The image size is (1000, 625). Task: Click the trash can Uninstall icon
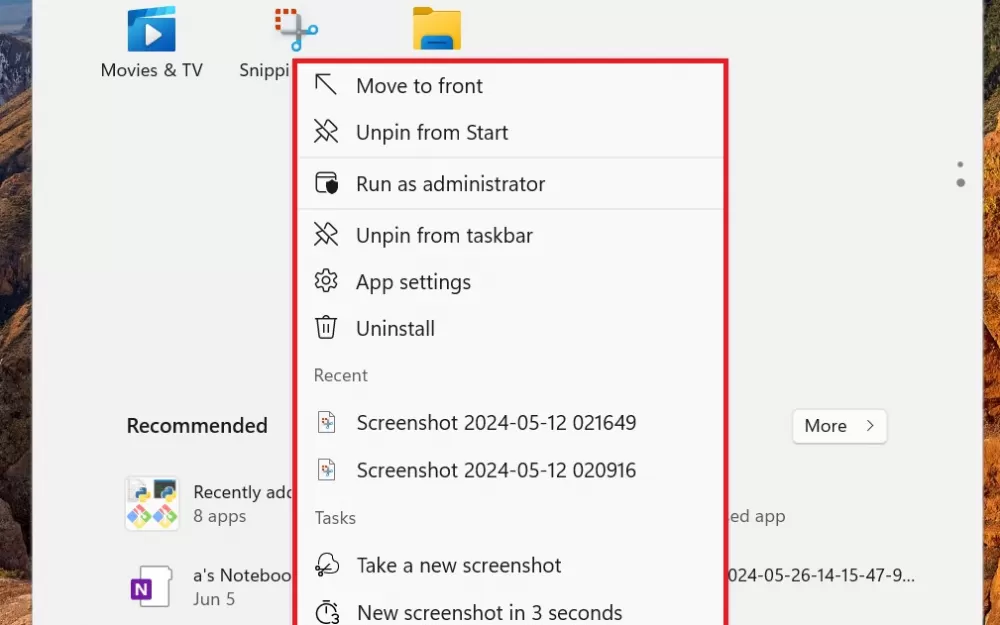pyautogui.click(x=326, y=328)
